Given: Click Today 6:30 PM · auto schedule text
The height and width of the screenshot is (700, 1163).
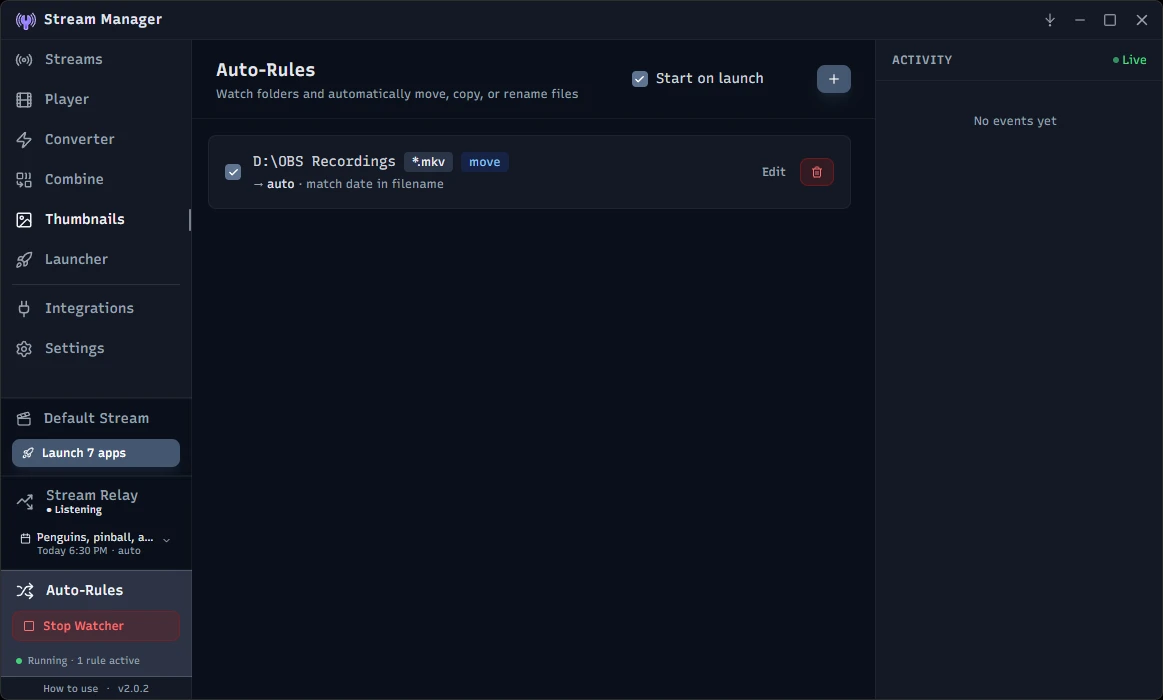Looking at the screenshot, I should coord(89,551).
